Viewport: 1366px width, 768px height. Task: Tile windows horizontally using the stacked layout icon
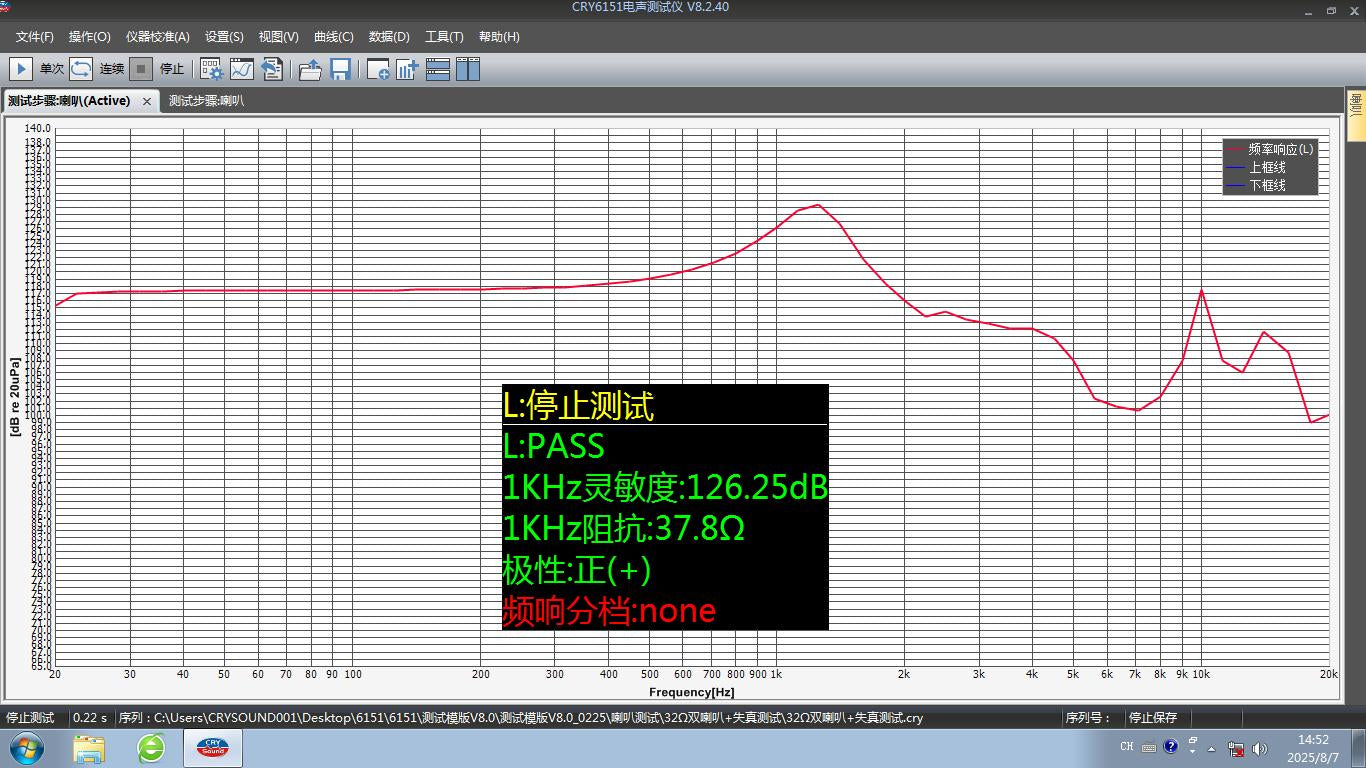438,69
